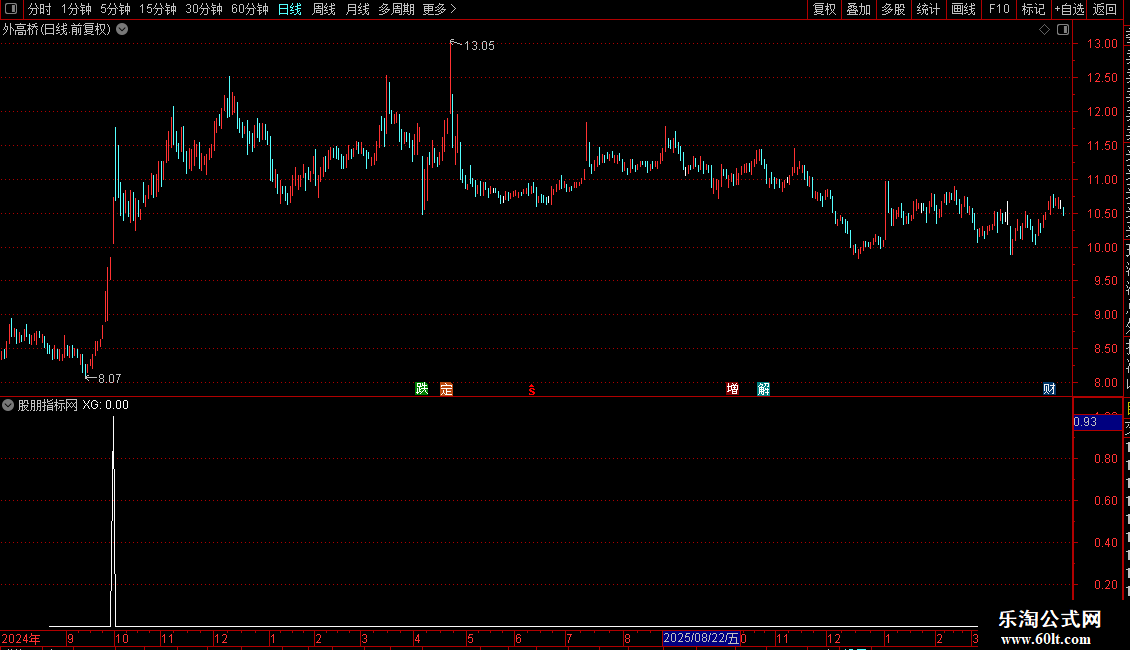The width and height of the screenshot is (1130, 650).
Task: Click the 10.00 price axis label
Action: (x=1102, y=247)
